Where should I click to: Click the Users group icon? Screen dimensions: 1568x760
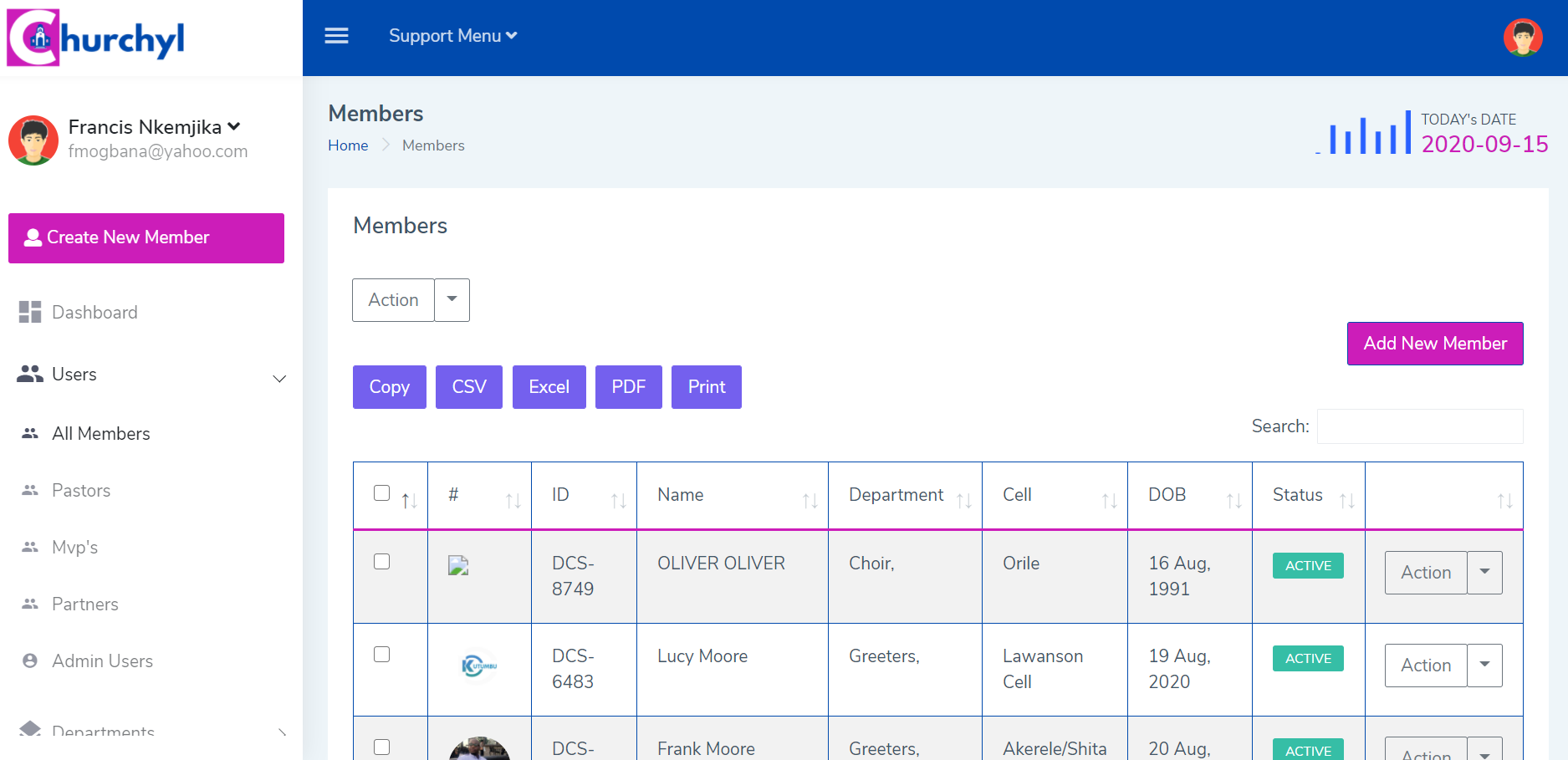point(30,374)
